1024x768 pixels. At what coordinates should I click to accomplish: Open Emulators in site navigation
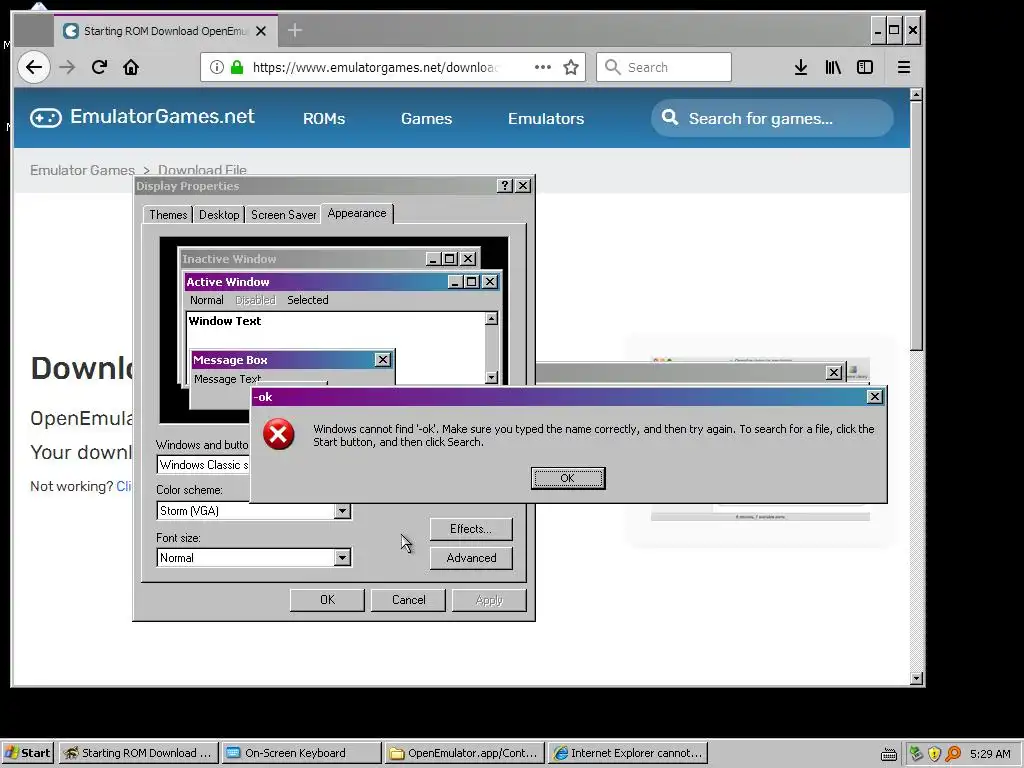click(x=546, y=118)
